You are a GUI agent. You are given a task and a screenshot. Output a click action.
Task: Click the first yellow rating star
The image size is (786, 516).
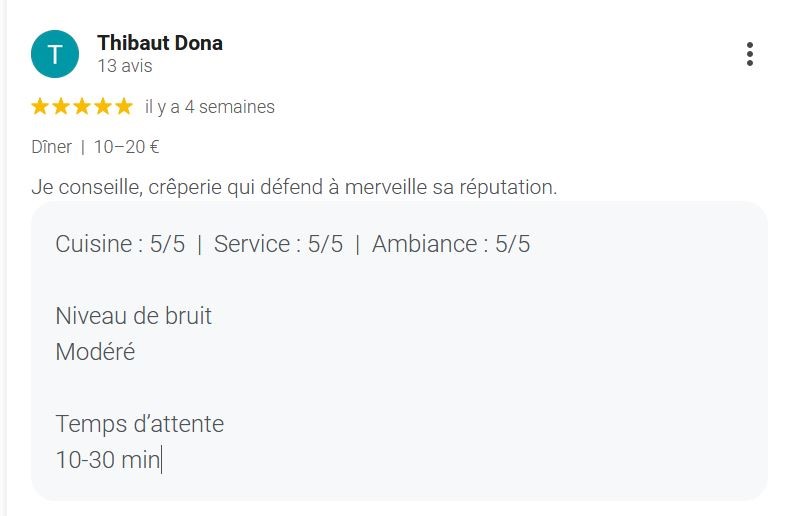tap(40, 106)
